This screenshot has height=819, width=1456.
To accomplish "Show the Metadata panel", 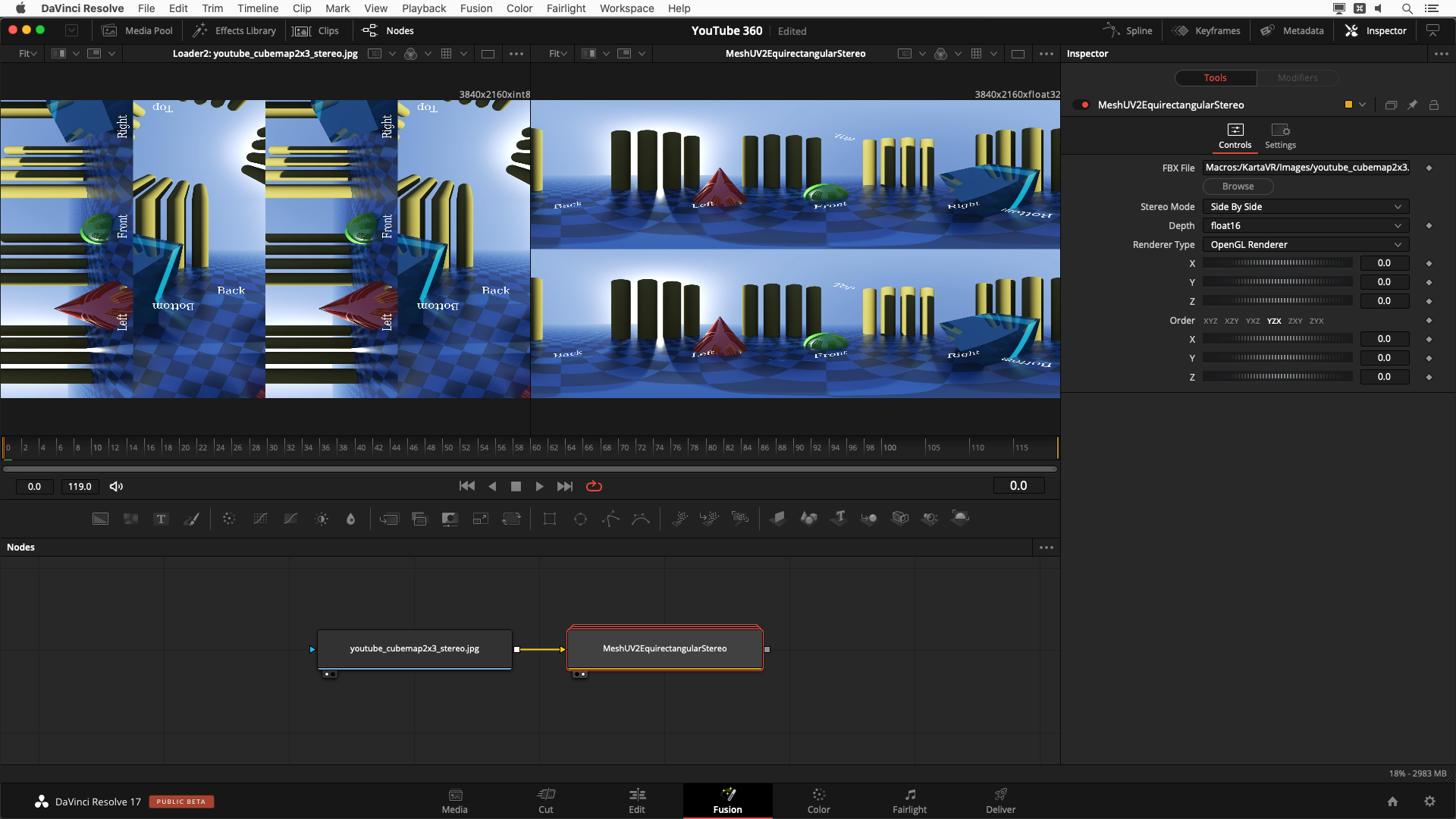I will (x=1292, y=31).
